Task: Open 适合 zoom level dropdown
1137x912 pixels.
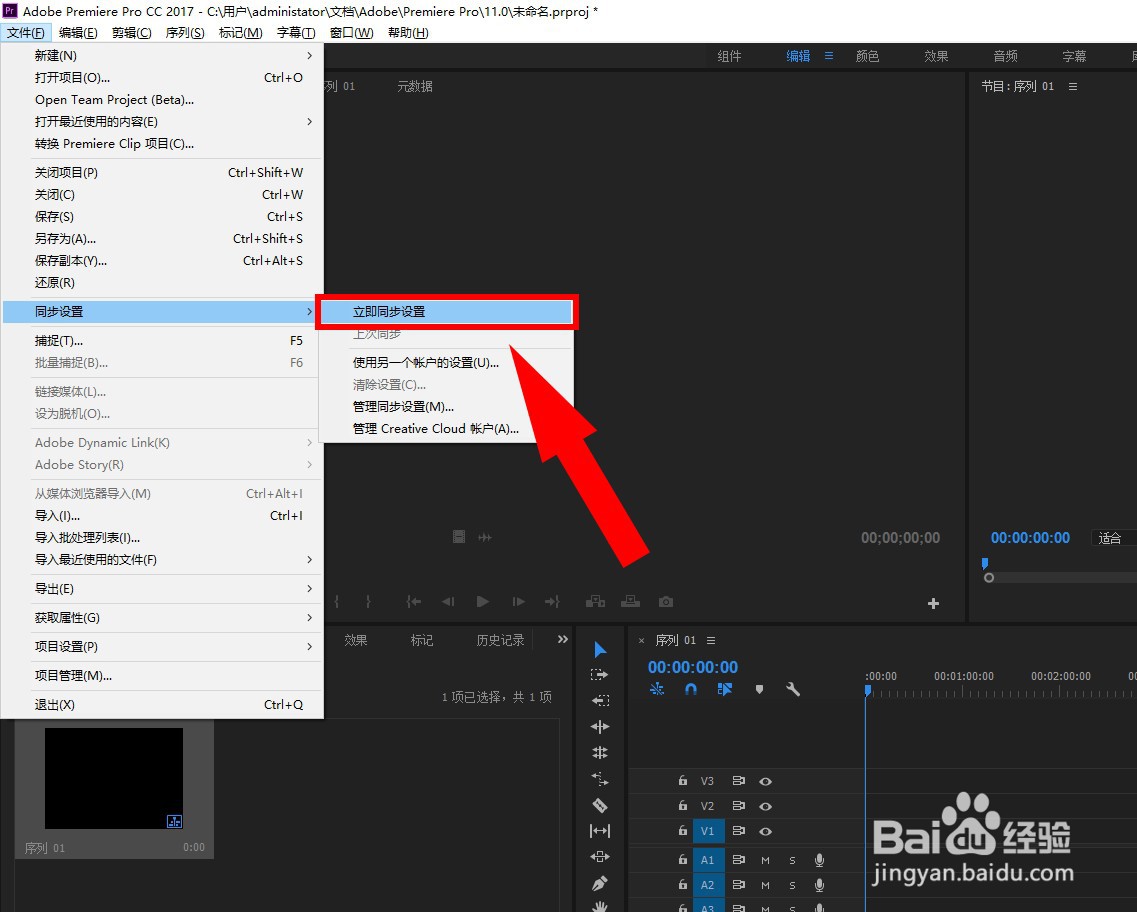Action: point(1114,538)
